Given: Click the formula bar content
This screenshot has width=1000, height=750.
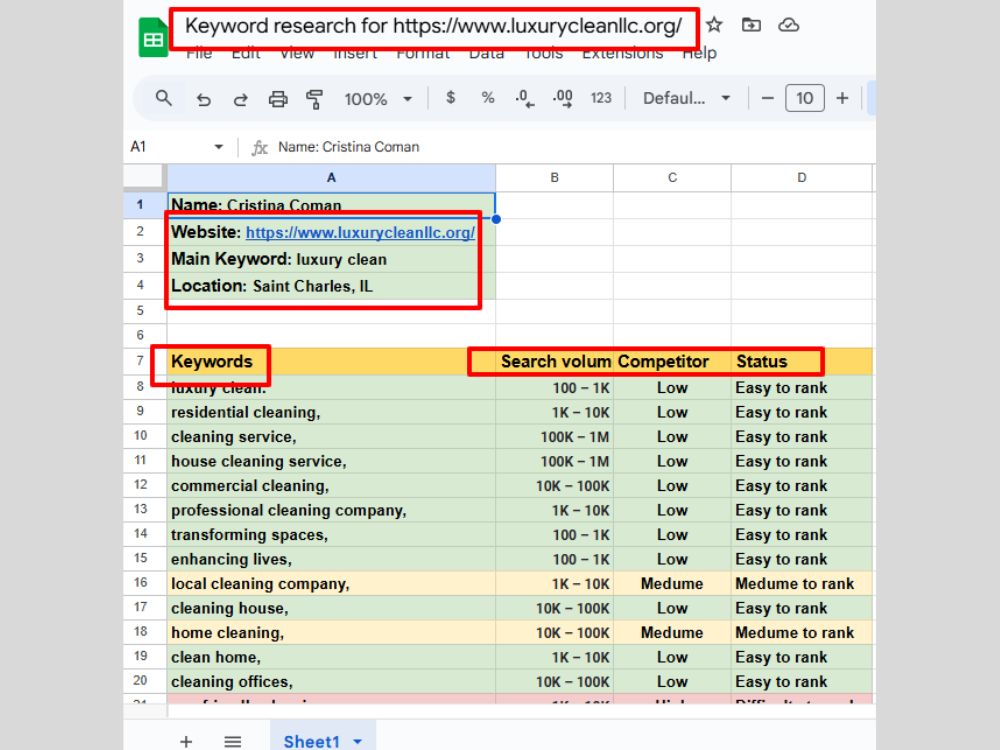Looking at the screenshot, I should [349, 147].
